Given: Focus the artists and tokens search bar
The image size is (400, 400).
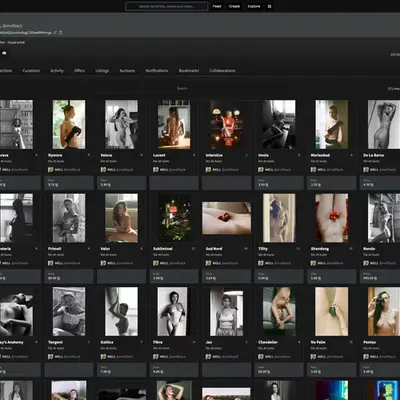Looking at the screenshot, I should coord(167,6).
